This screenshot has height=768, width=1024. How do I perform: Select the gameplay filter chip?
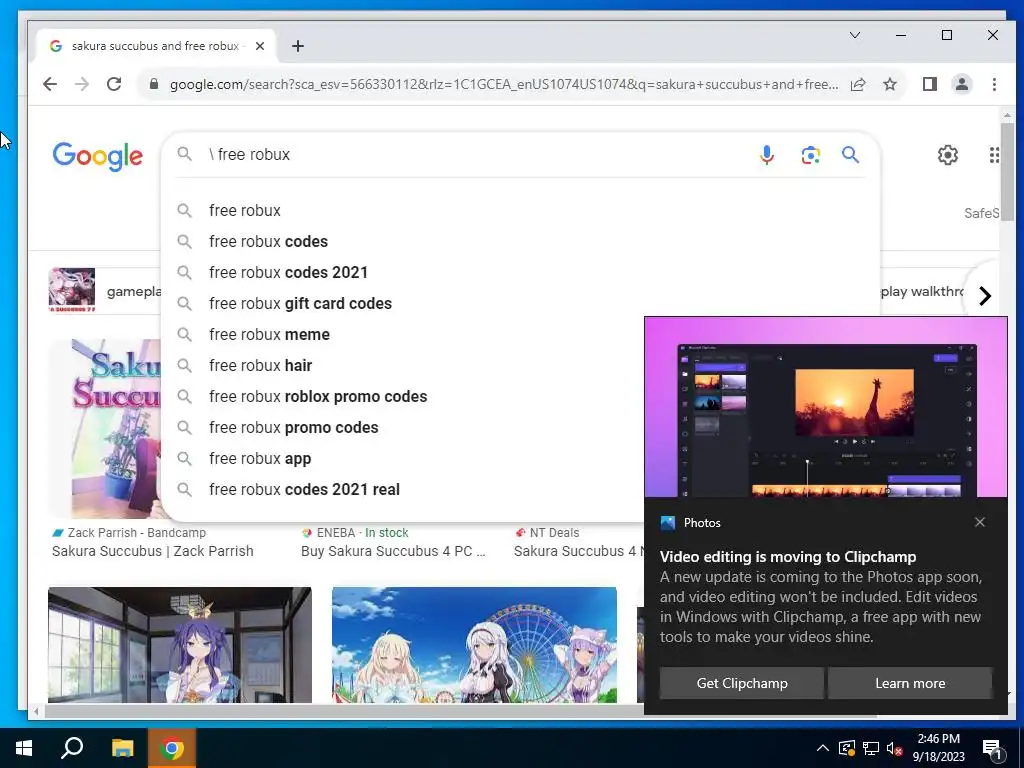(x=104, y=291)
